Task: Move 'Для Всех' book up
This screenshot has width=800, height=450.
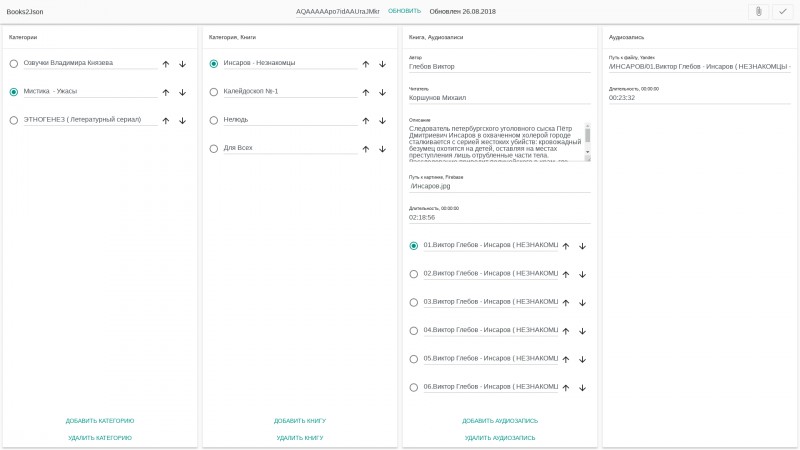Action: 366,149
